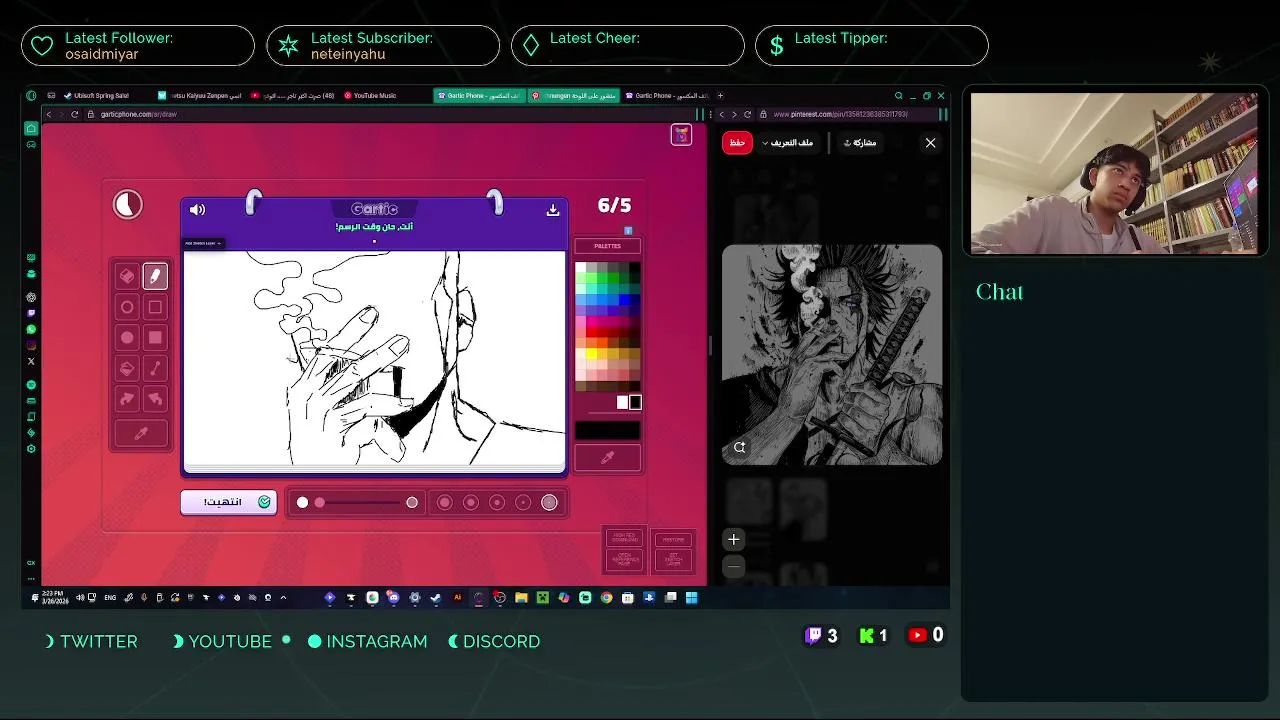Click the Add Sketch Layer label
Image resolution: width=1280 pixels, height=720 pixels.
[x=203, y=243]
